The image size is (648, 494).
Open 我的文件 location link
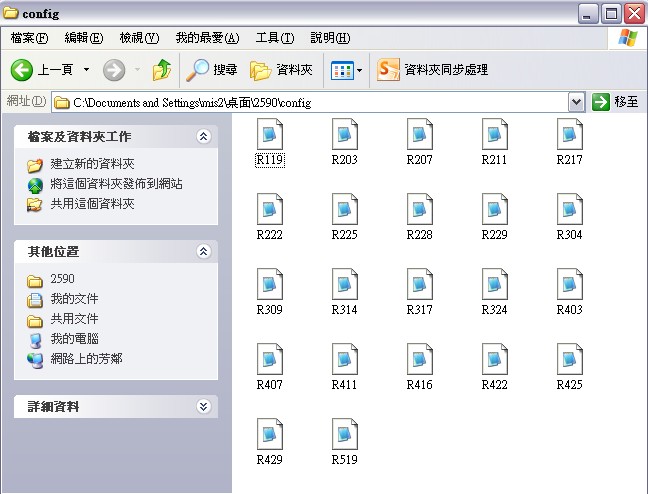pos(74,299)
